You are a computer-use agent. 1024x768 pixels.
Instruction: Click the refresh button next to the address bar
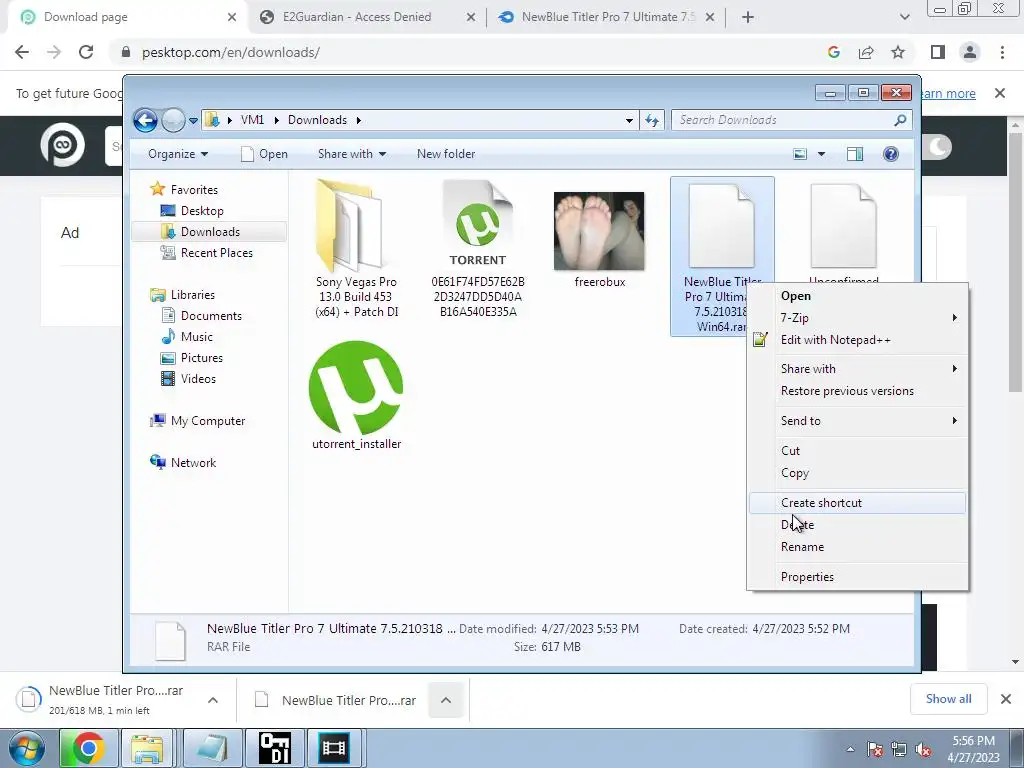tap(652, 120)
